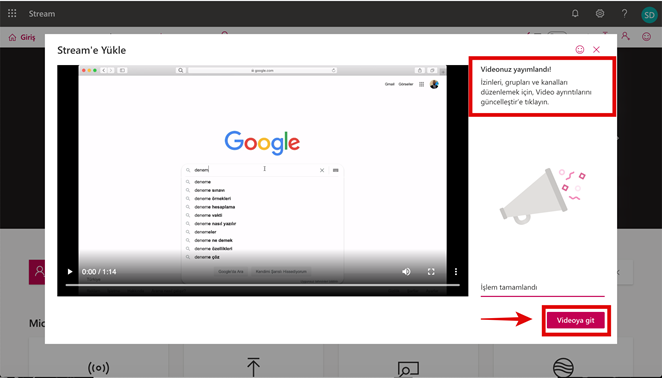Seek on the video progress bar
Screen dimensions: 662x378
click(x=262, y=285)
